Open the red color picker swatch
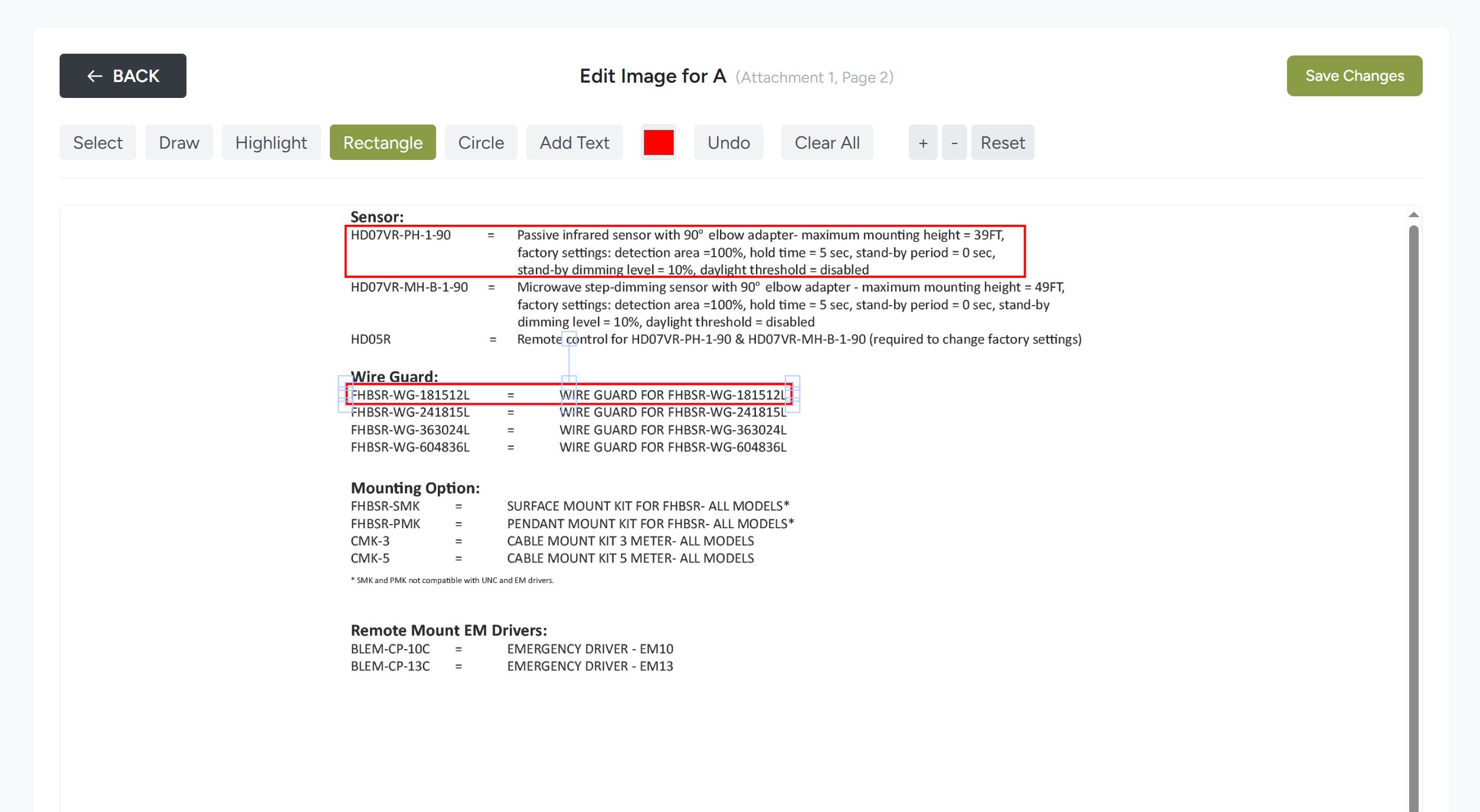Screen dimensions: 1480x812 pos(658,142)
